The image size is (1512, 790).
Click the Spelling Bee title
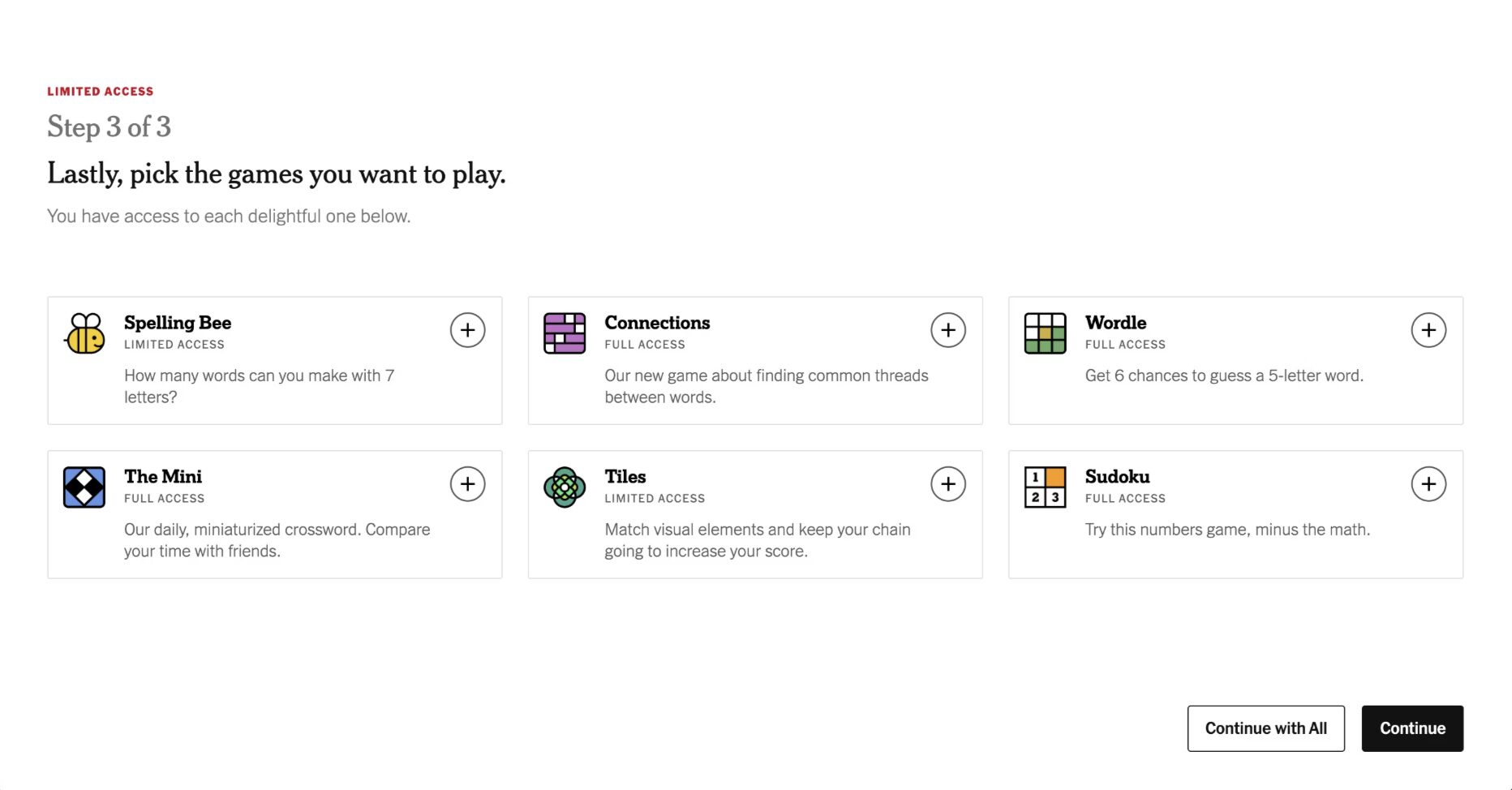pos(178,323)
